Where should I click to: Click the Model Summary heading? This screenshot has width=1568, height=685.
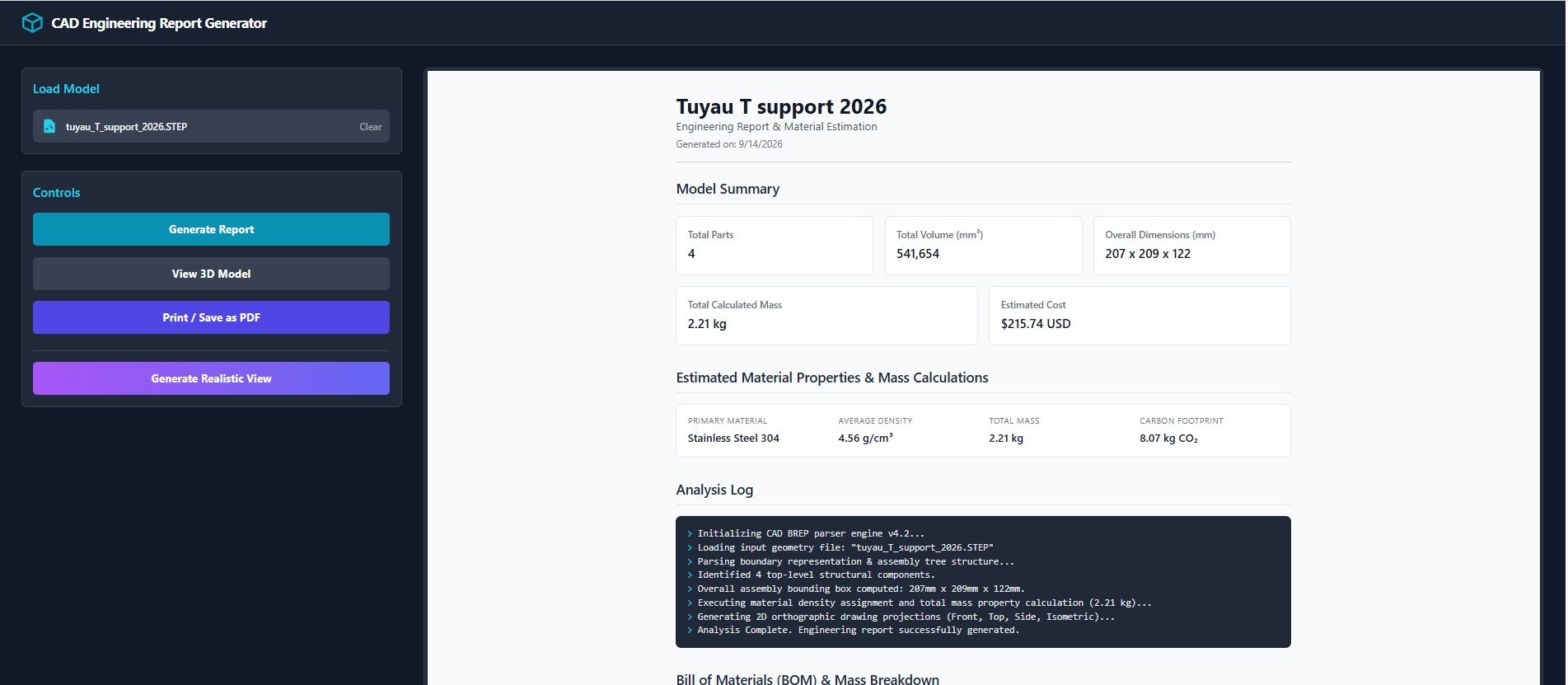coord(728,189)
